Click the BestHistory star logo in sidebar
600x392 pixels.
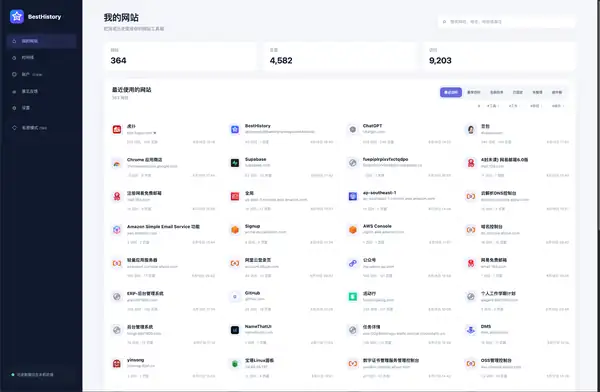click(x=17, y=16)
